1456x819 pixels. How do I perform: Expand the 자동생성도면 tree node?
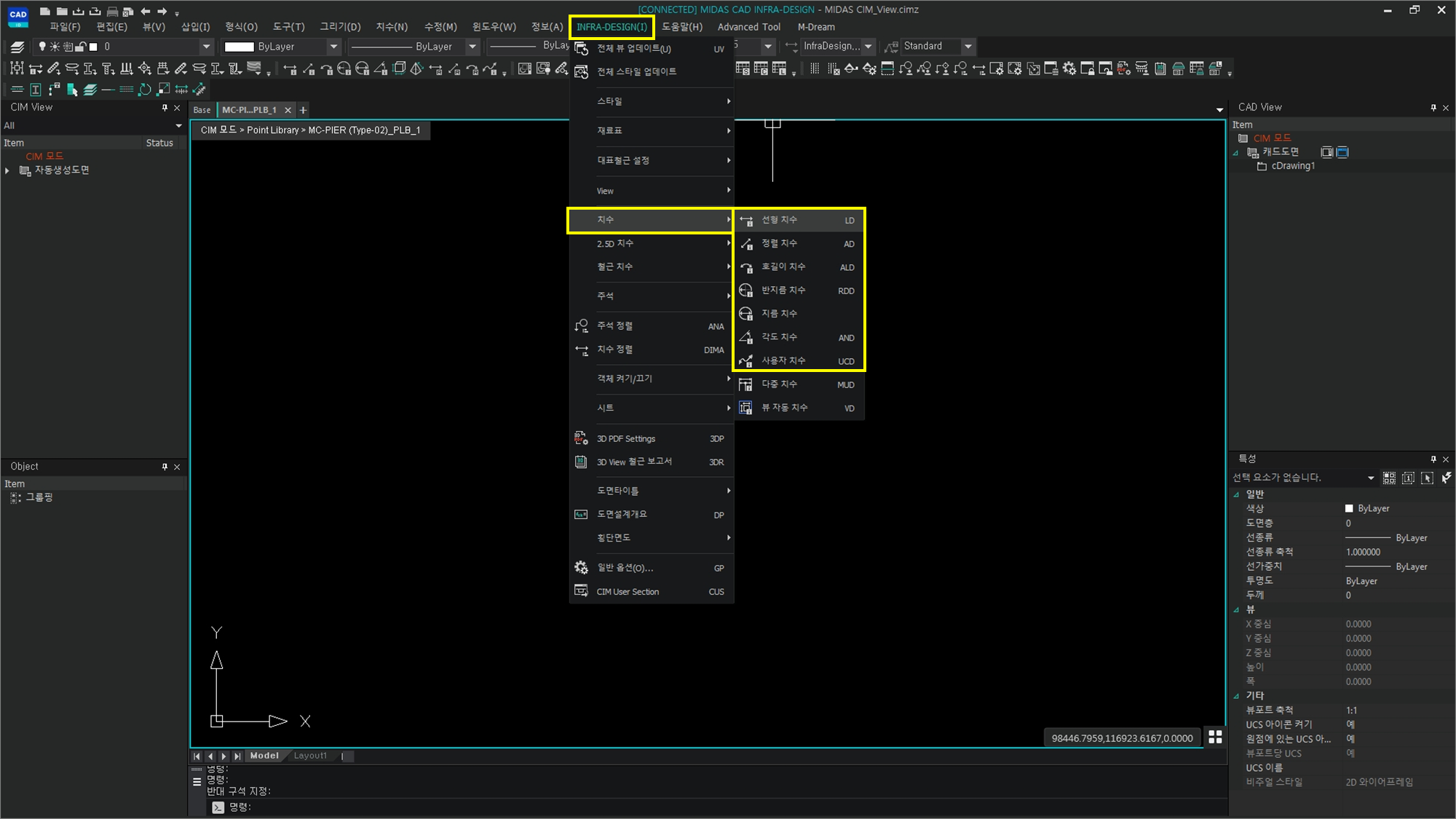click(7, 170)
